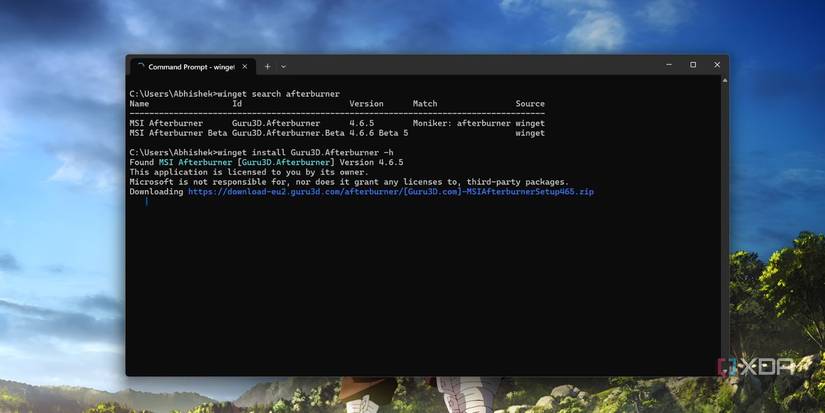Click the Guru3D.Afterburner.Beta package Id
Image resolution: width=825 pixels, height=413 pixels.
[288, 133]
